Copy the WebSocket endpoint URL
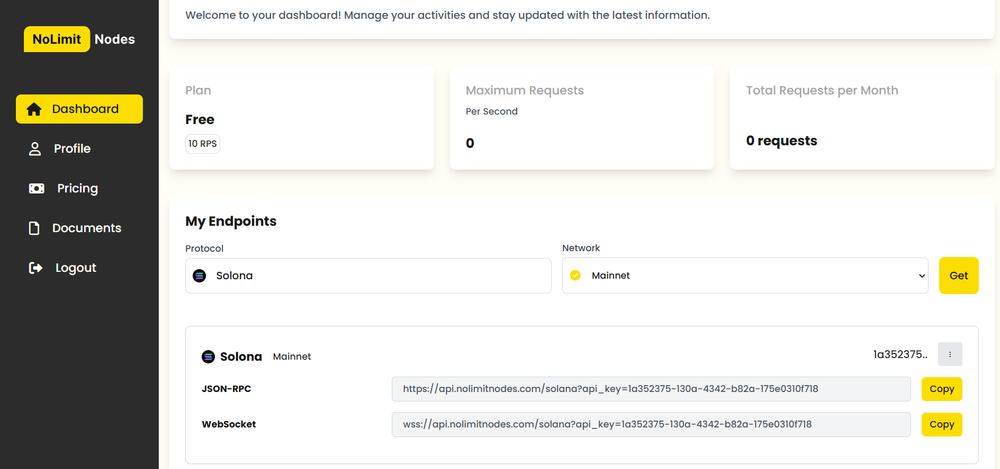The image size is (1000, 469). pos(941,424)
